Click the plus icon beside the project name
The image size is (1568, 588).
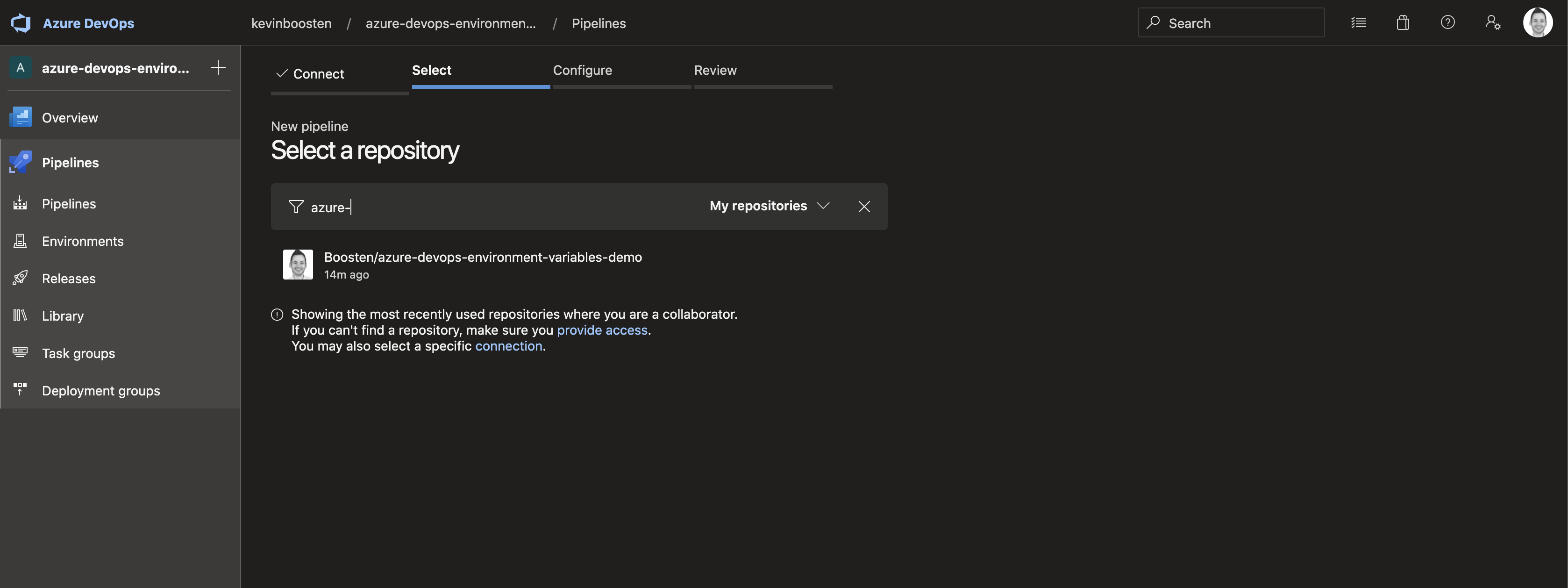pyautogui.click(x=218, y=68)
